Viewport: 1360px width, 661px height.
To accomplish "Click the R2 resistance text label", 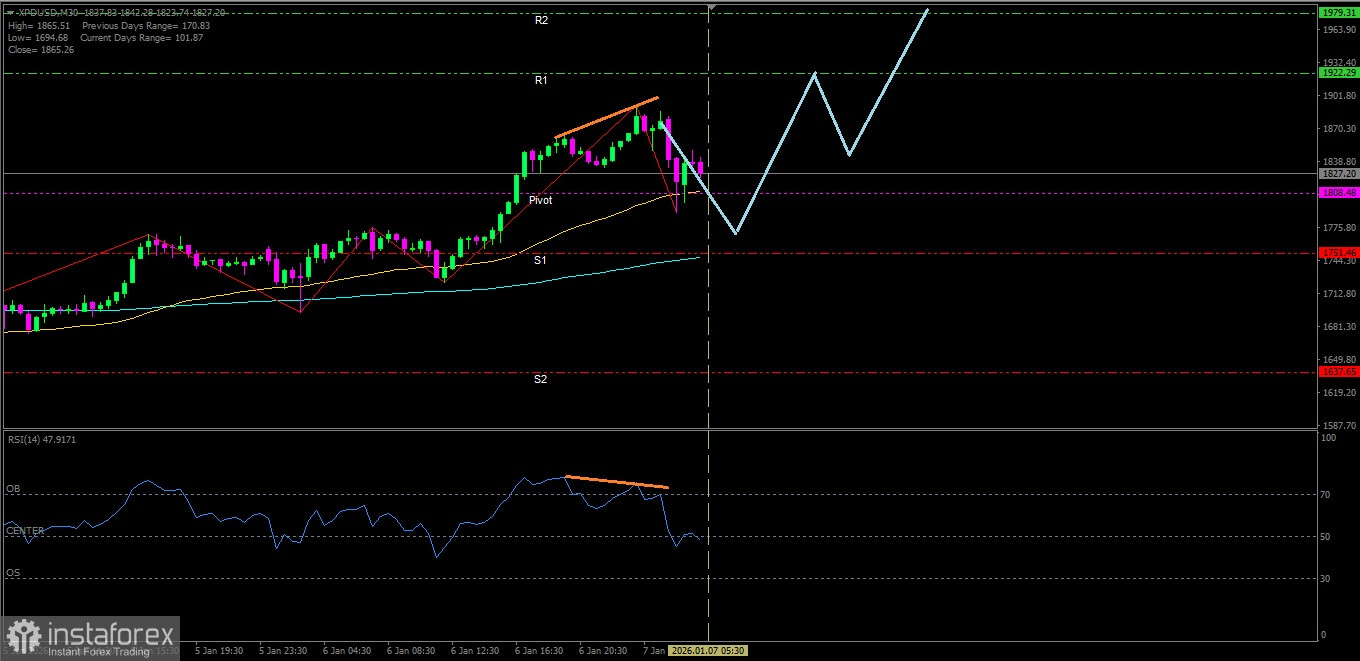I will (x=541, y=20).
